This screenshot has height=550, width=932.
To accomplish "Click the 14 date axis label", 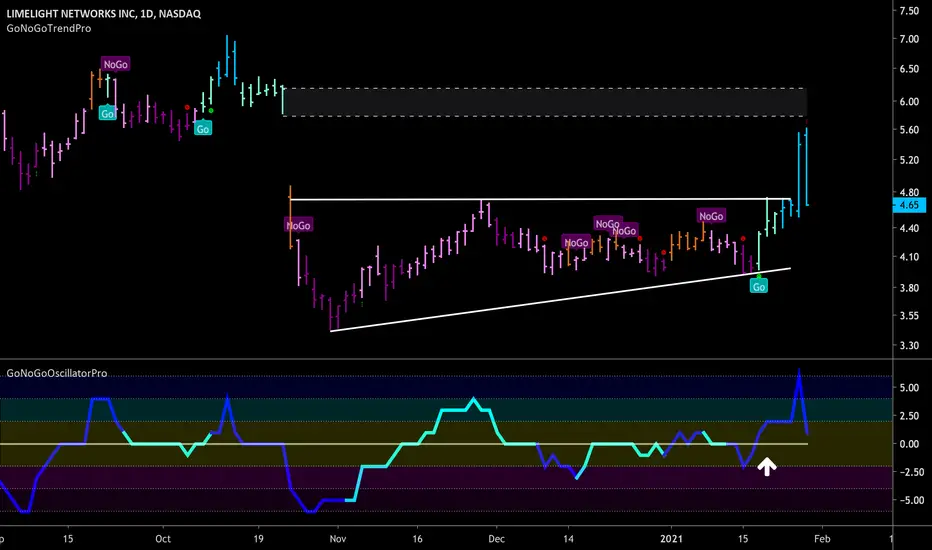I will coord(568,539).
